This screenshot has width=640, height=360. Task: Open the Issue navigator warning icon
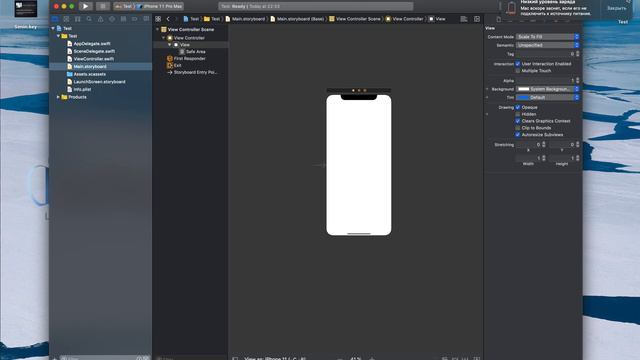click(x=100, y=19)
